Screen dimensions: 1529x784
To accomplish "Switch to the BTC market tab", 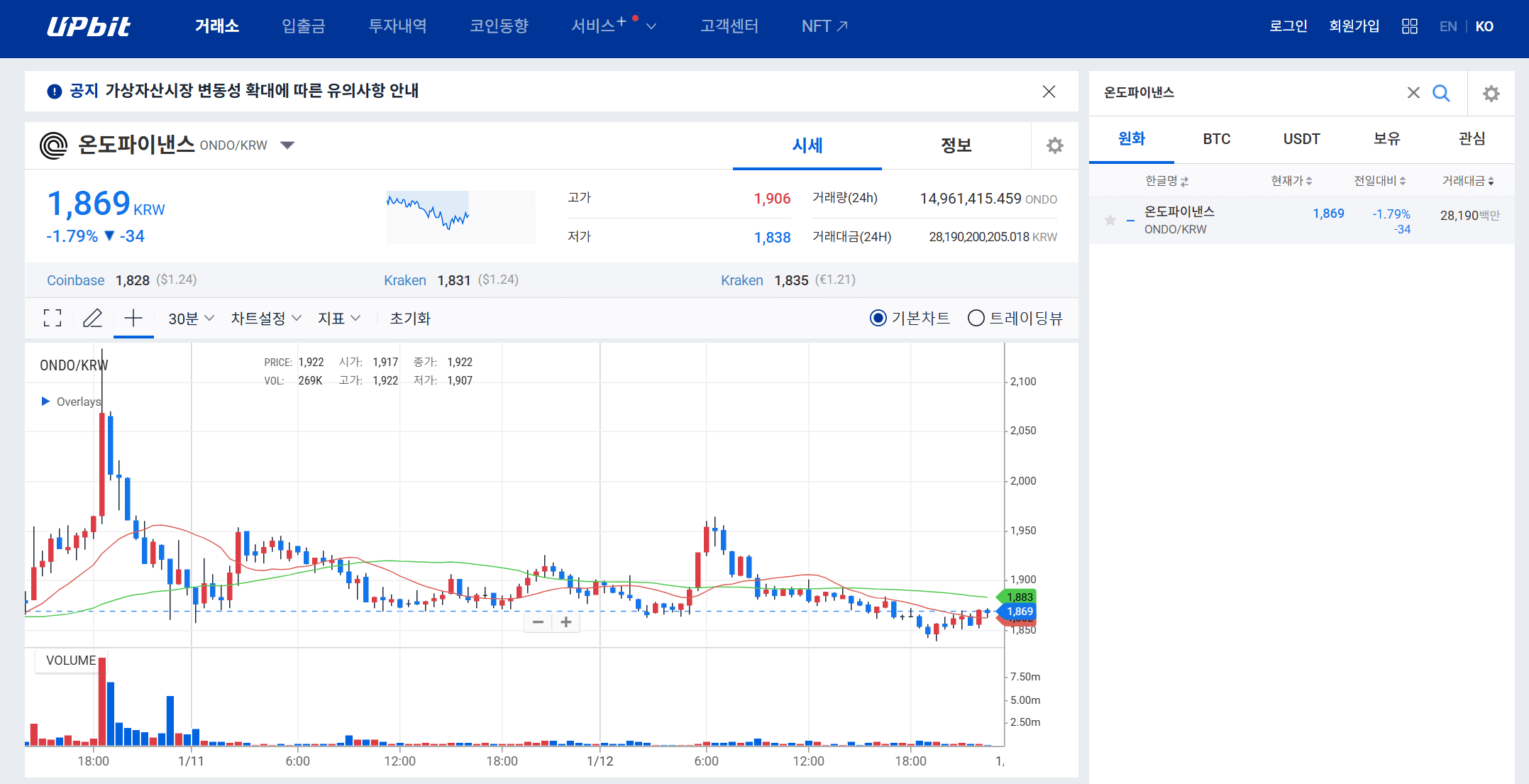I will (x=1216, y=139).
